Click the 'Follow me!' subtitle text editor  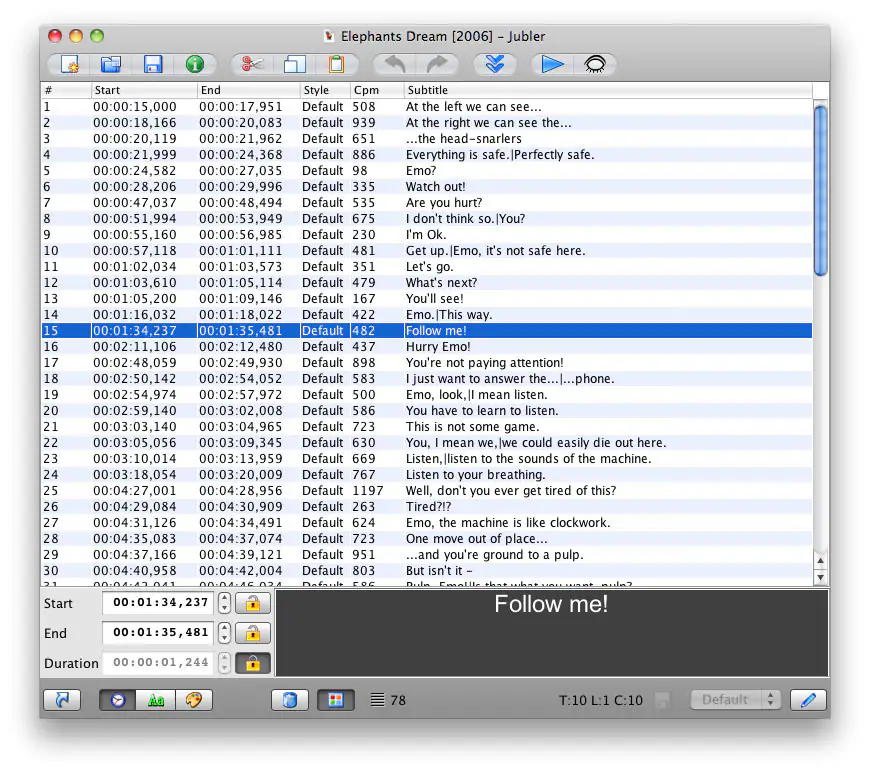click(552, 633)
